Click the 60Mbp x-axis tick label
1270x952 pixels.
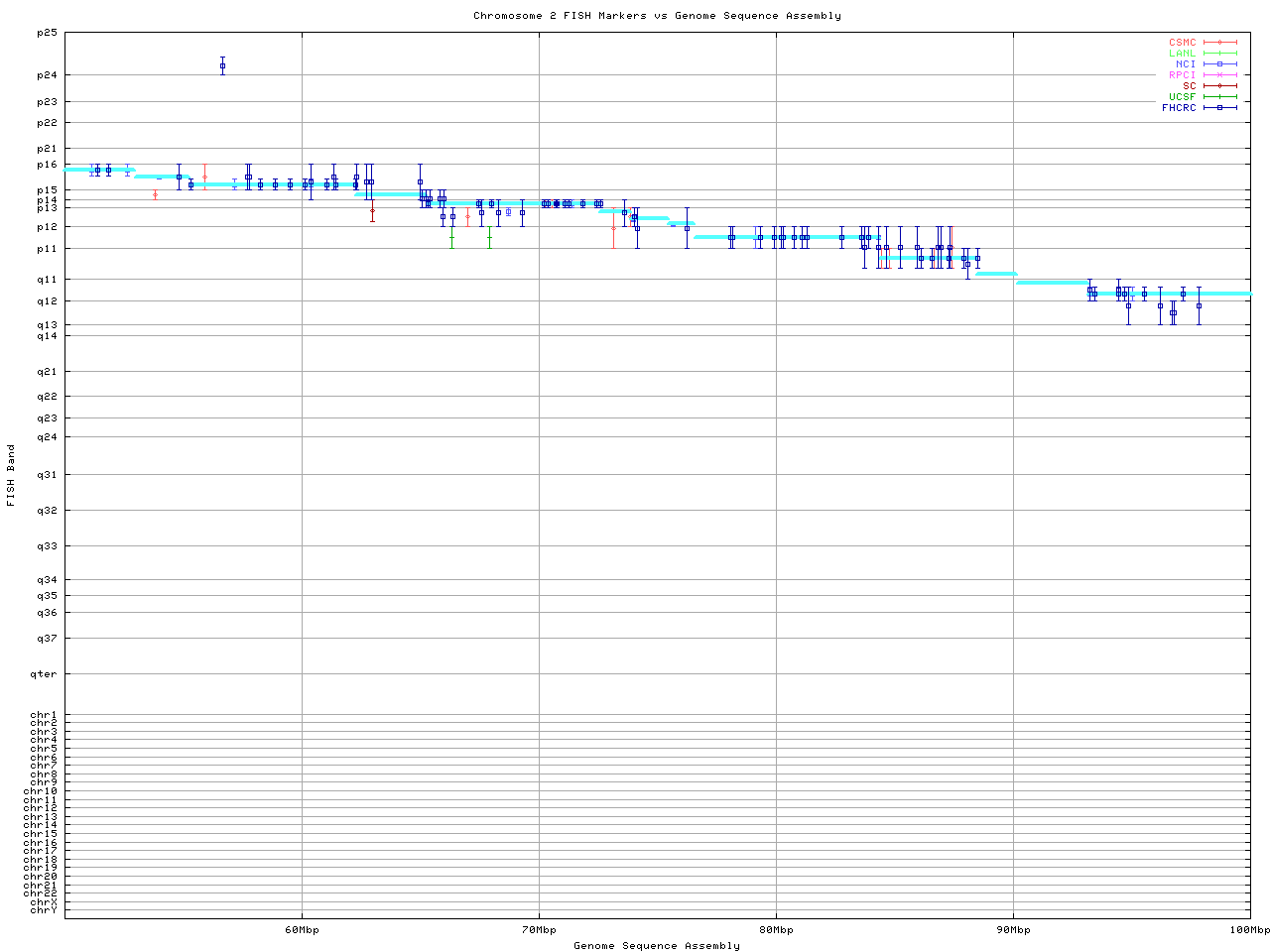coord(302,930)
